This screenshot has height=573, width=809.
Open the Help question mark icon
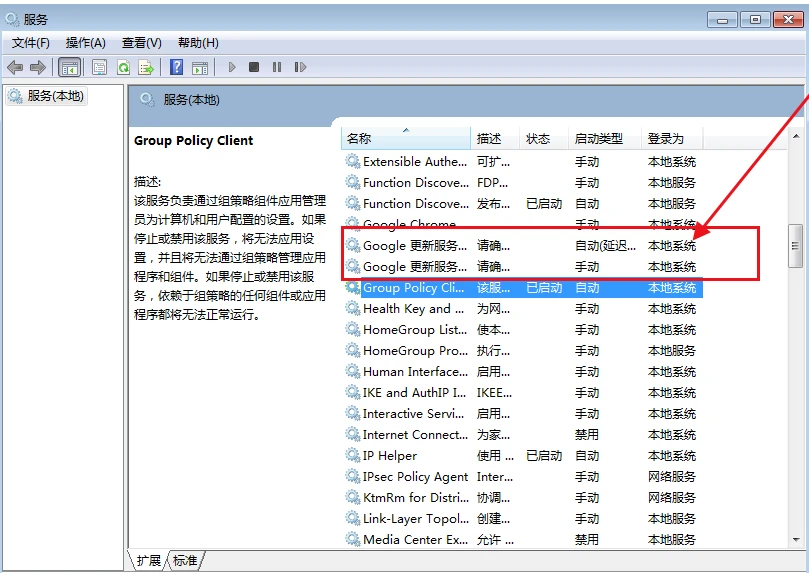click(x=176, y=67)
